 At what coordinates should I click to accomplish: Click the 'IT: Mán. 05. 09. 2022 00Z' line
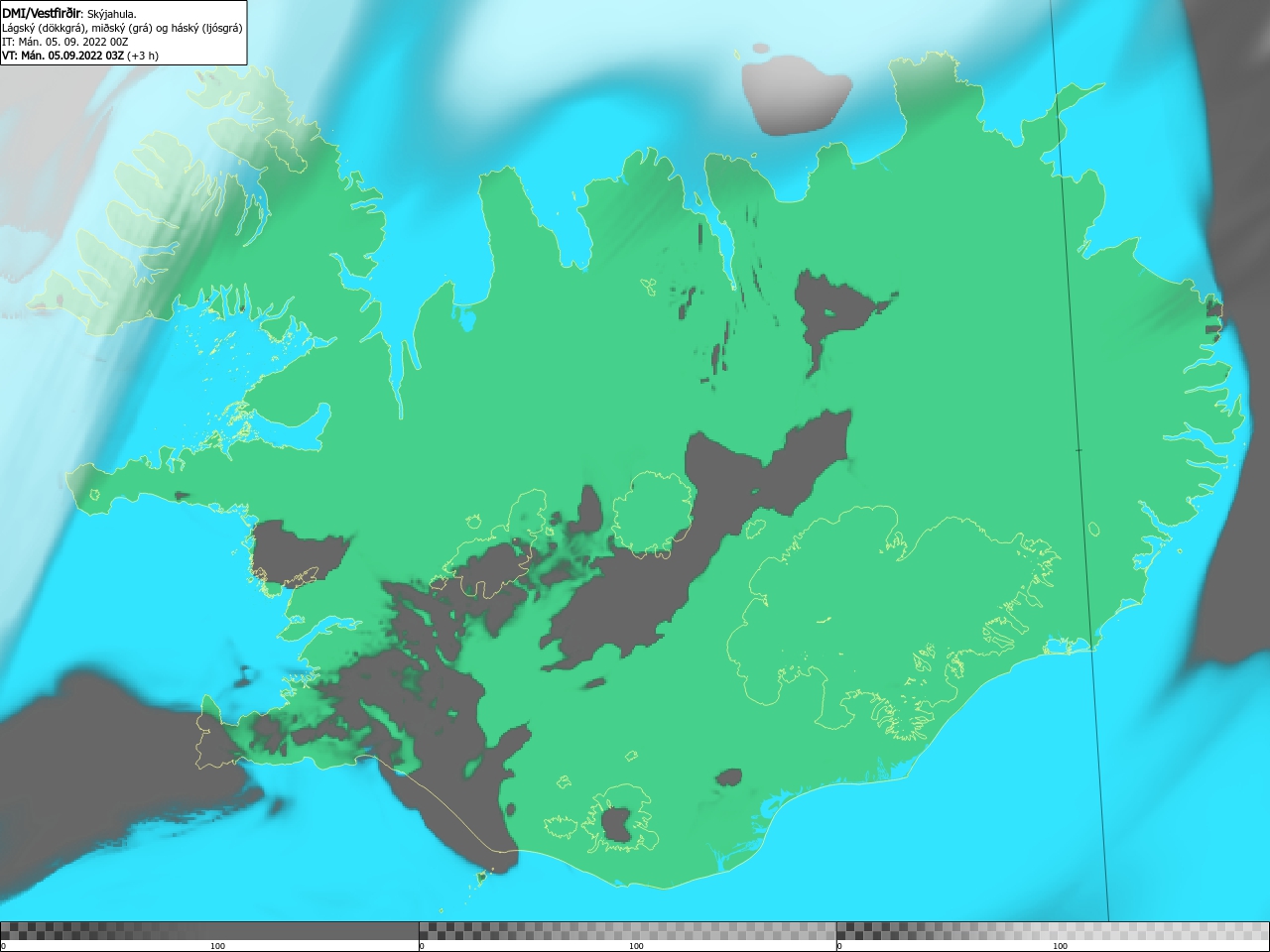65,42
